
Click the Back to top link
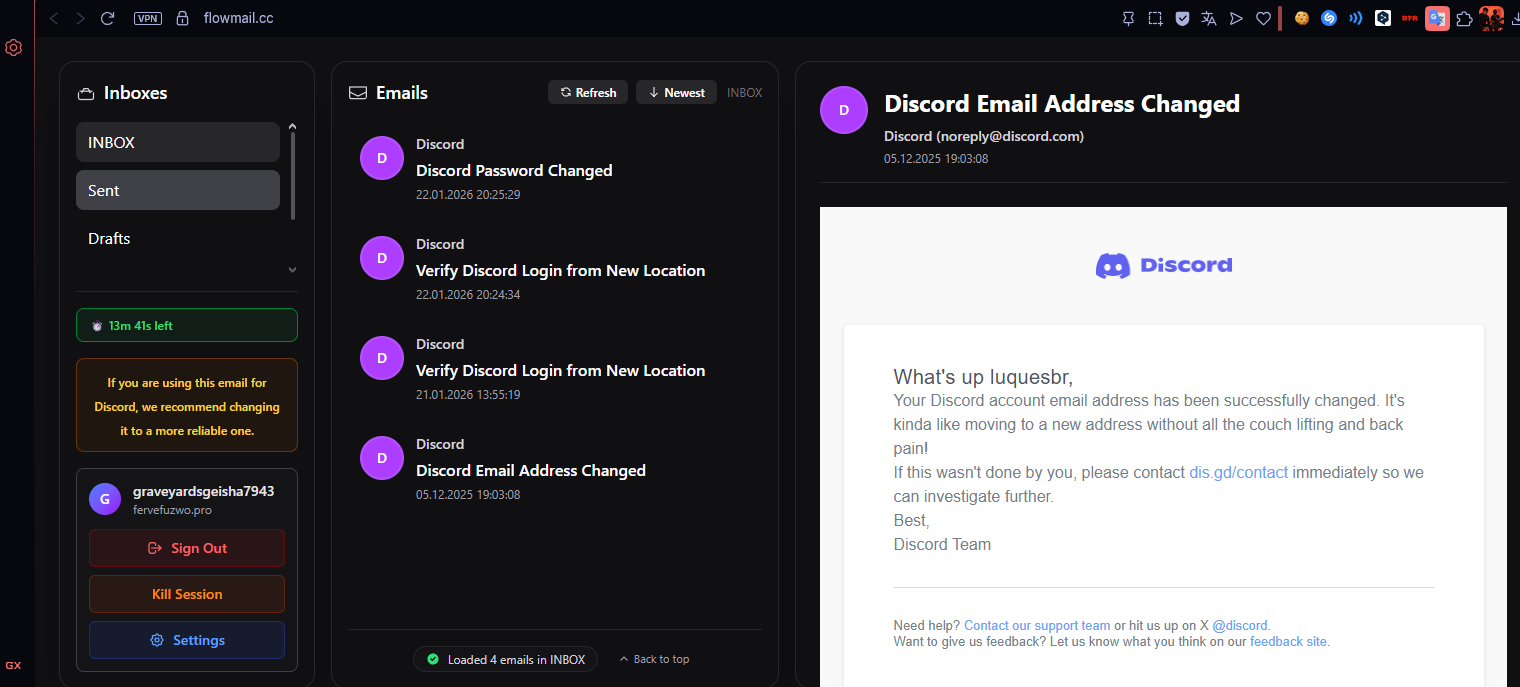(654, 659)
